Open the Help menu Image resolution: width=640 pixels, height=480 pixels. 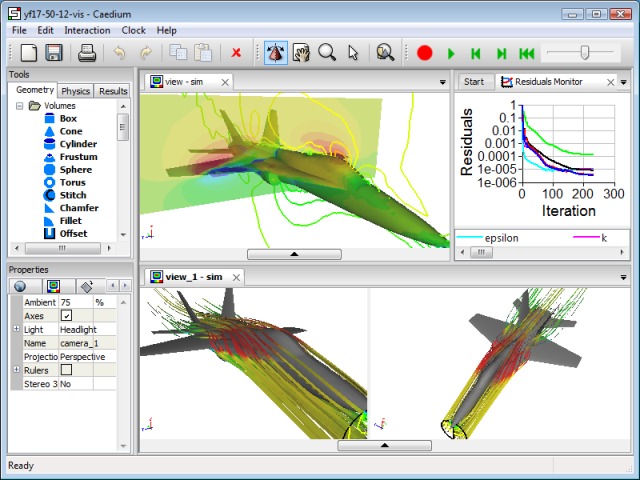click(167, 30)
